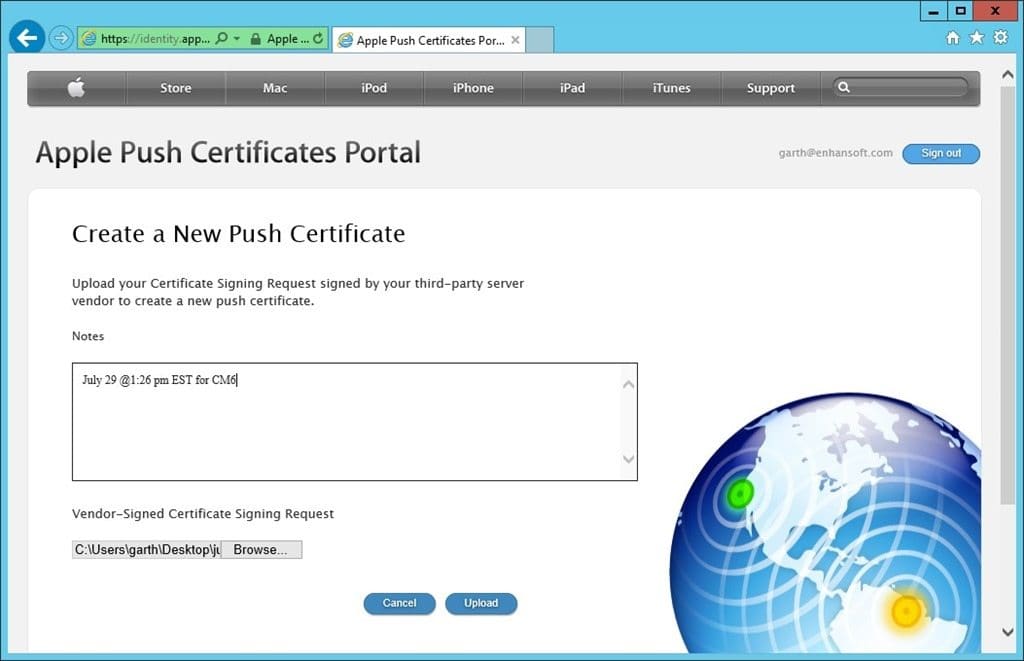1024x661 pixels.
Task: Maximize the browser window
Action: click(x=960, y=11)
